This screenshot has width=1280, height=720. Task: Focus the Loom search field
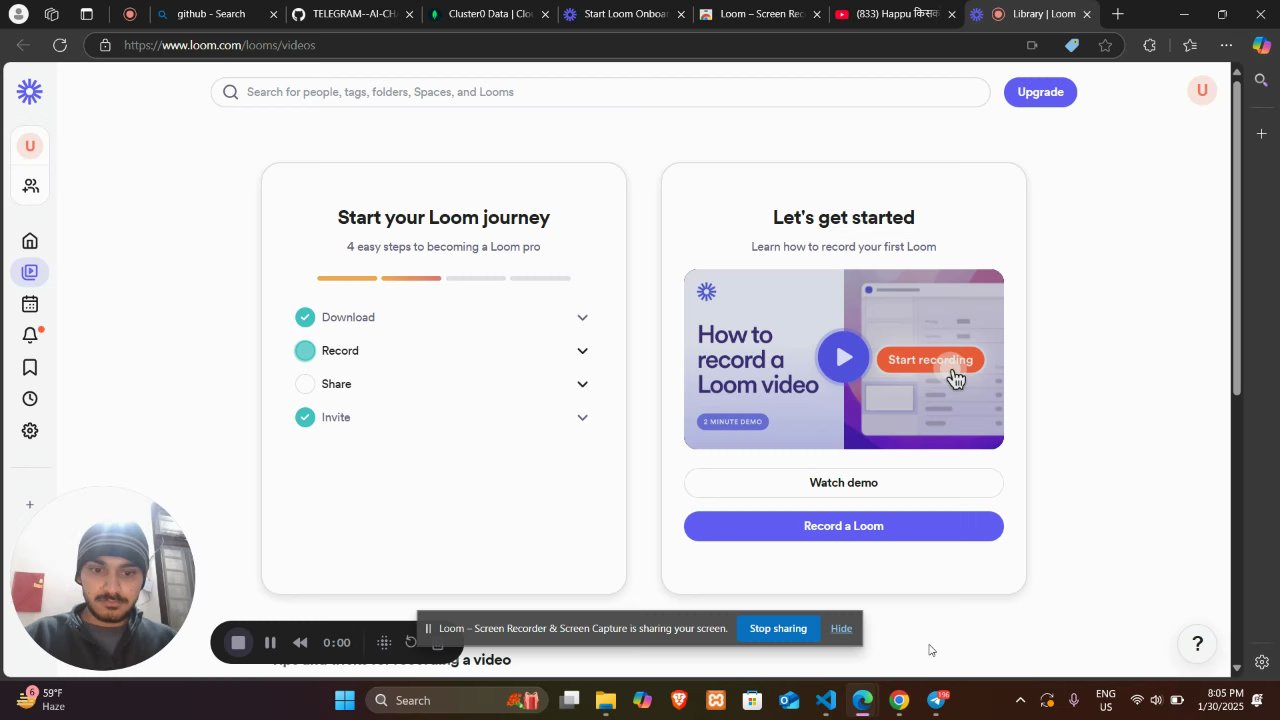[x=600, y=92]
